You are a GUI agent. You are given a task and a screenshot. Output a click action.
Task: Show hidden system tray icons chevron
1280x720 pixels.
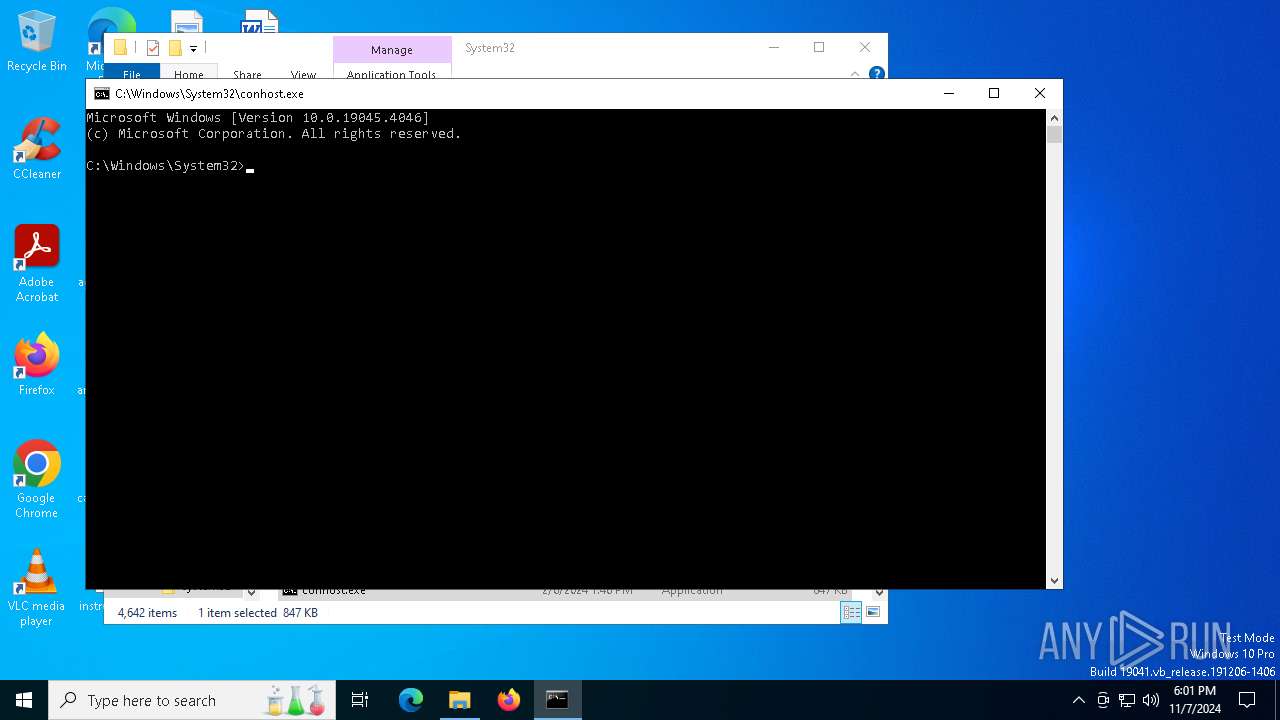tap(1078, 700)
